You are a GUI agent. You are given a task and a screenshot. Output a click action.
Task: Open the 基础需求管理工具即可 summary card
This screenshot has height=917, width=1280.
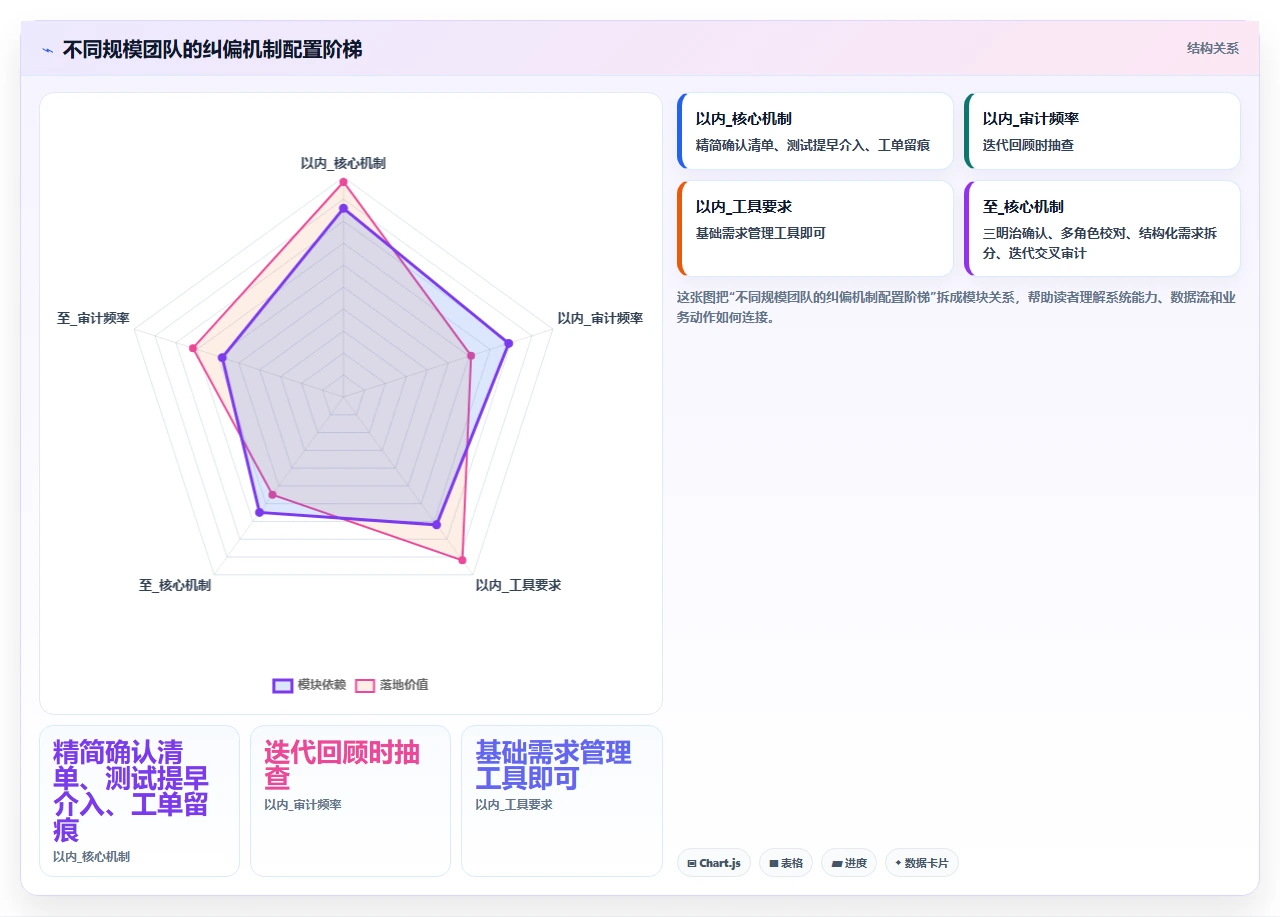tap(561, 801)
